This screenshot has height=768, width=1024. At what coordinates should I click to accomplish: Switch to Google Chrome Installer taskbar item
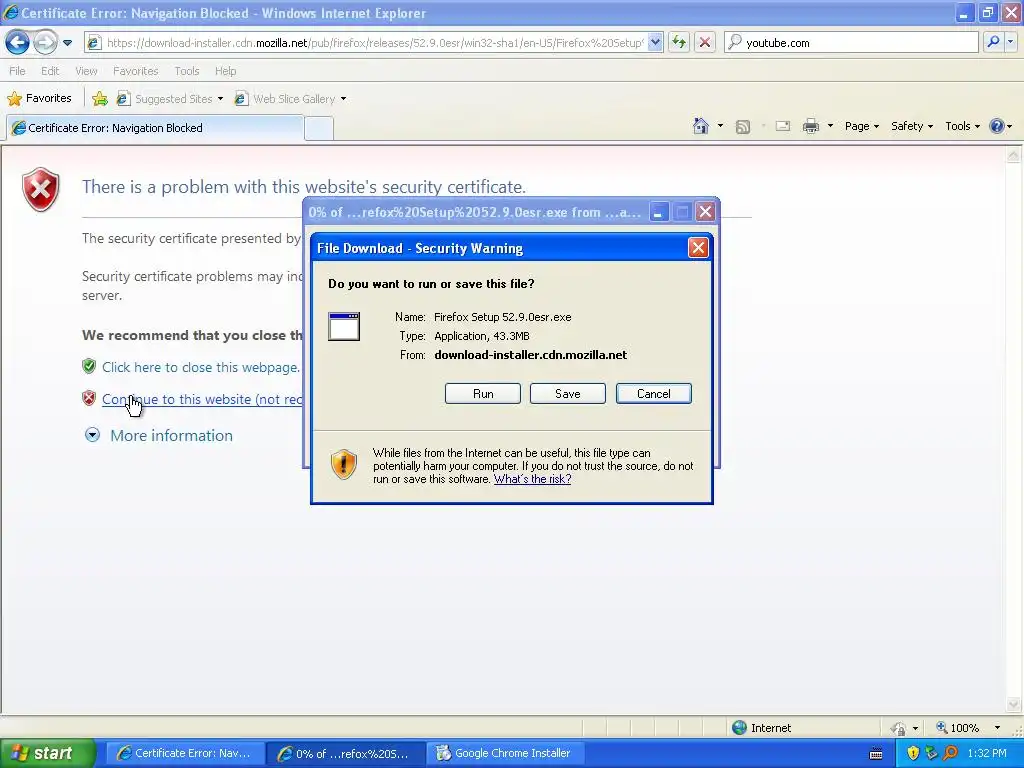pos(505,753)
